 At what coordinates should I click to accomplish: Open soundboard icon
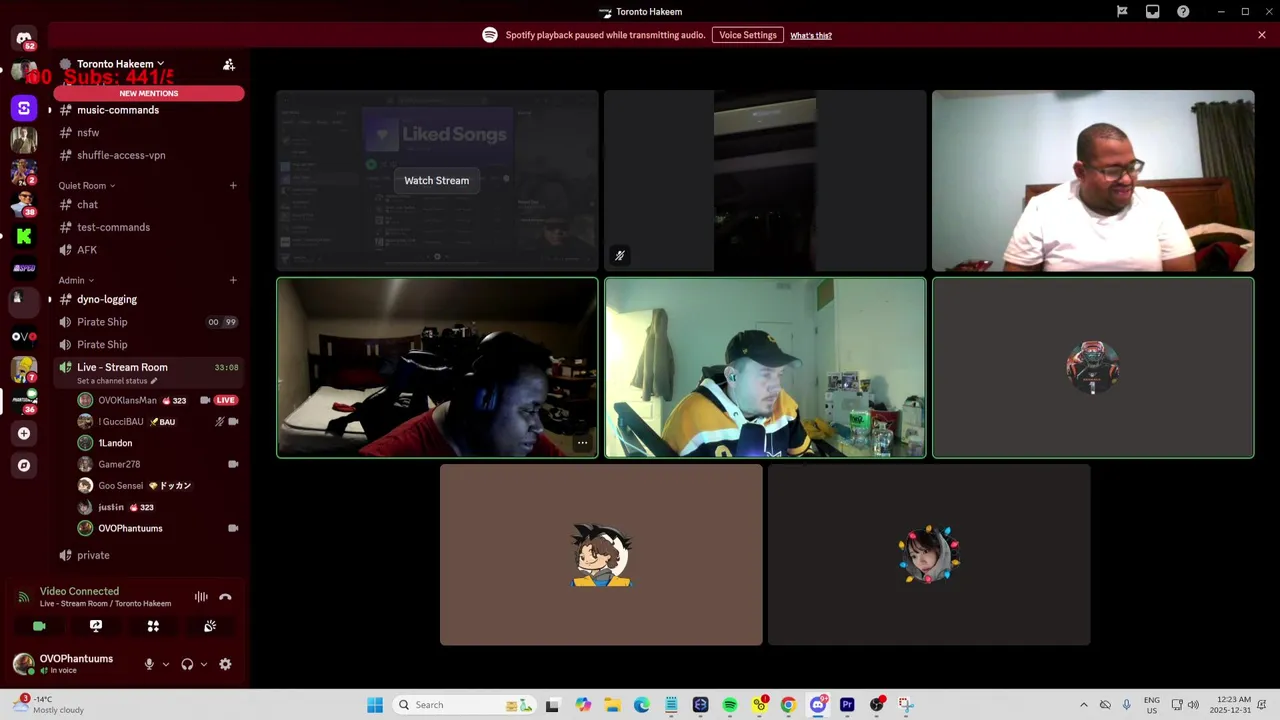(210, 626)
